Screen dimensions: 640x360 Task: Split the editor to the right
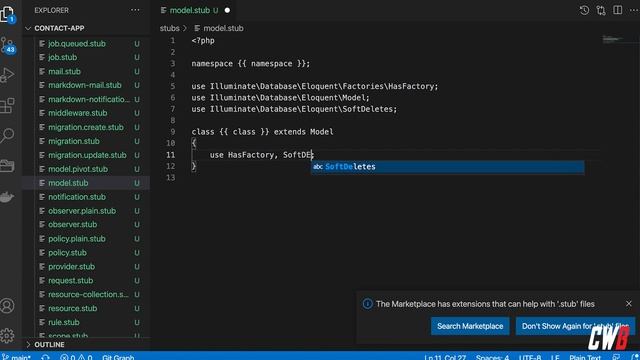pos(618,10)
